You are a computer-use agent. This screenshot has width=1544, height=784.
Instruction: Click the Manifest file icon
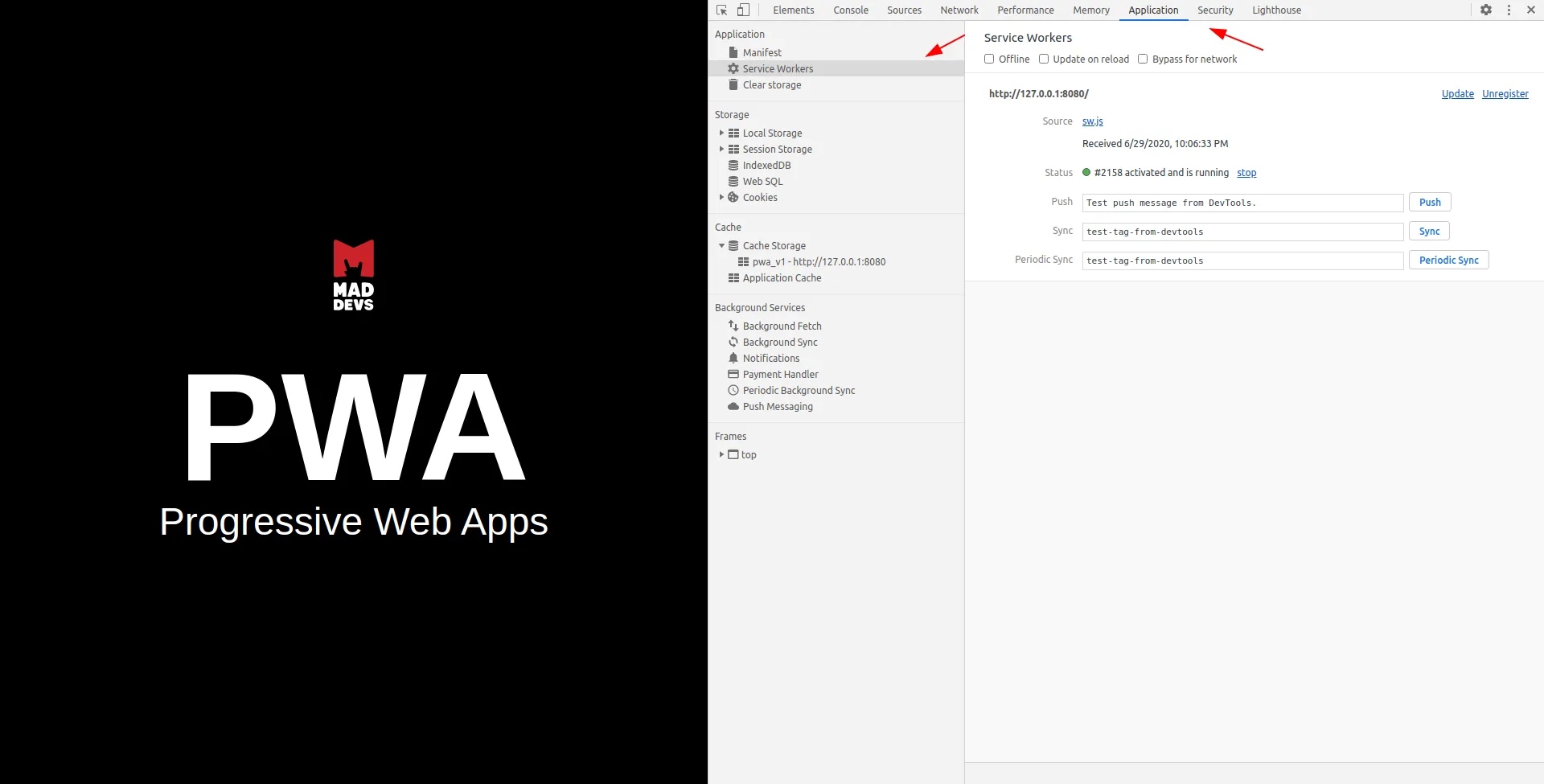click(733, 52)
